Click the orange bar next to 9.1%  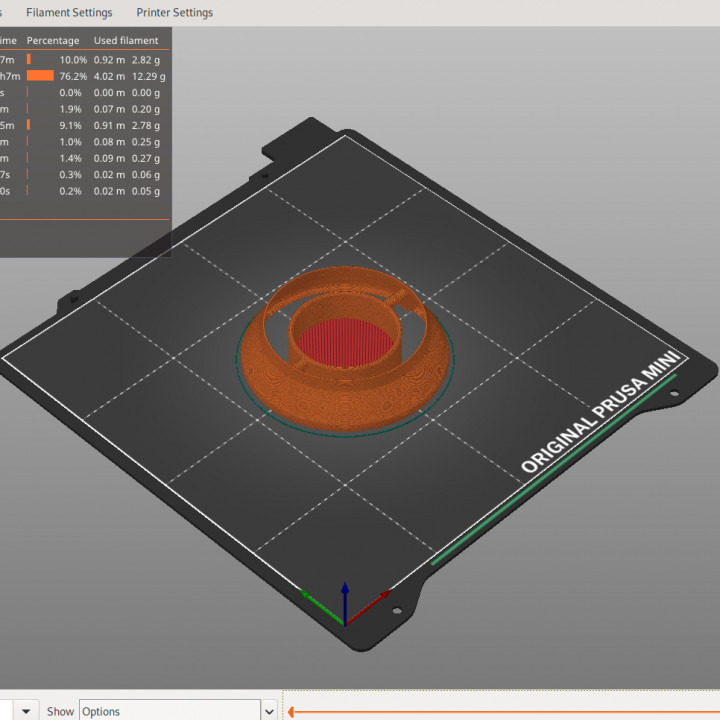(x=28, y=125)
